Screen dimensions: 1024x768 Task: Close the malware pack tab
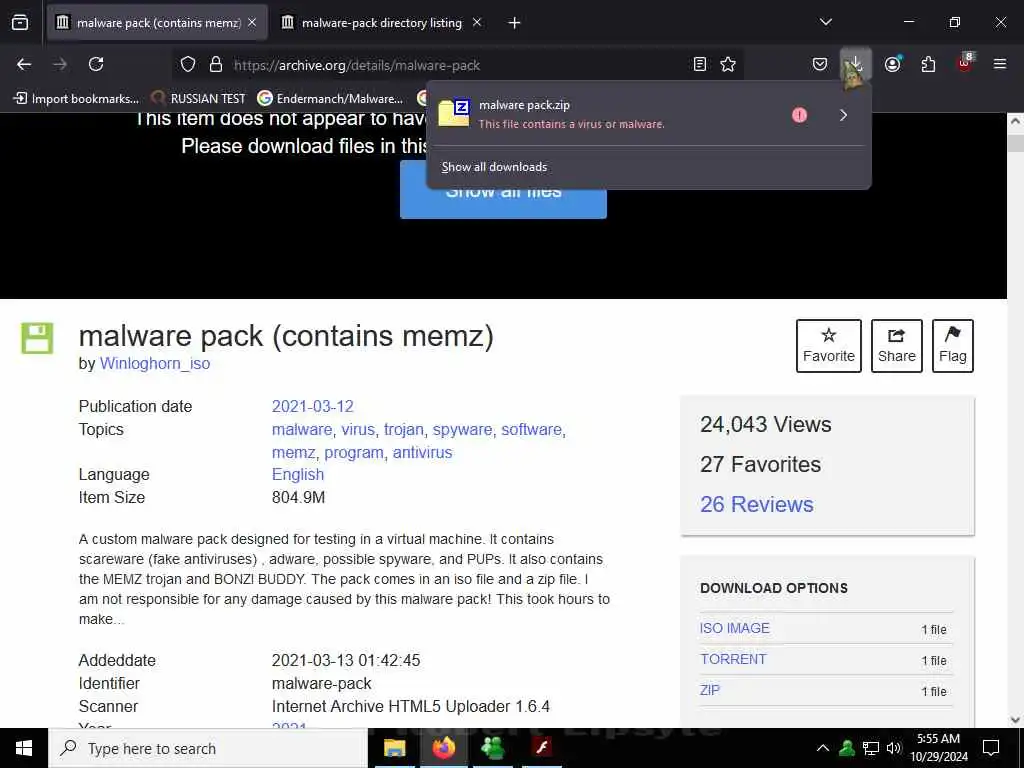pos(252,22)
